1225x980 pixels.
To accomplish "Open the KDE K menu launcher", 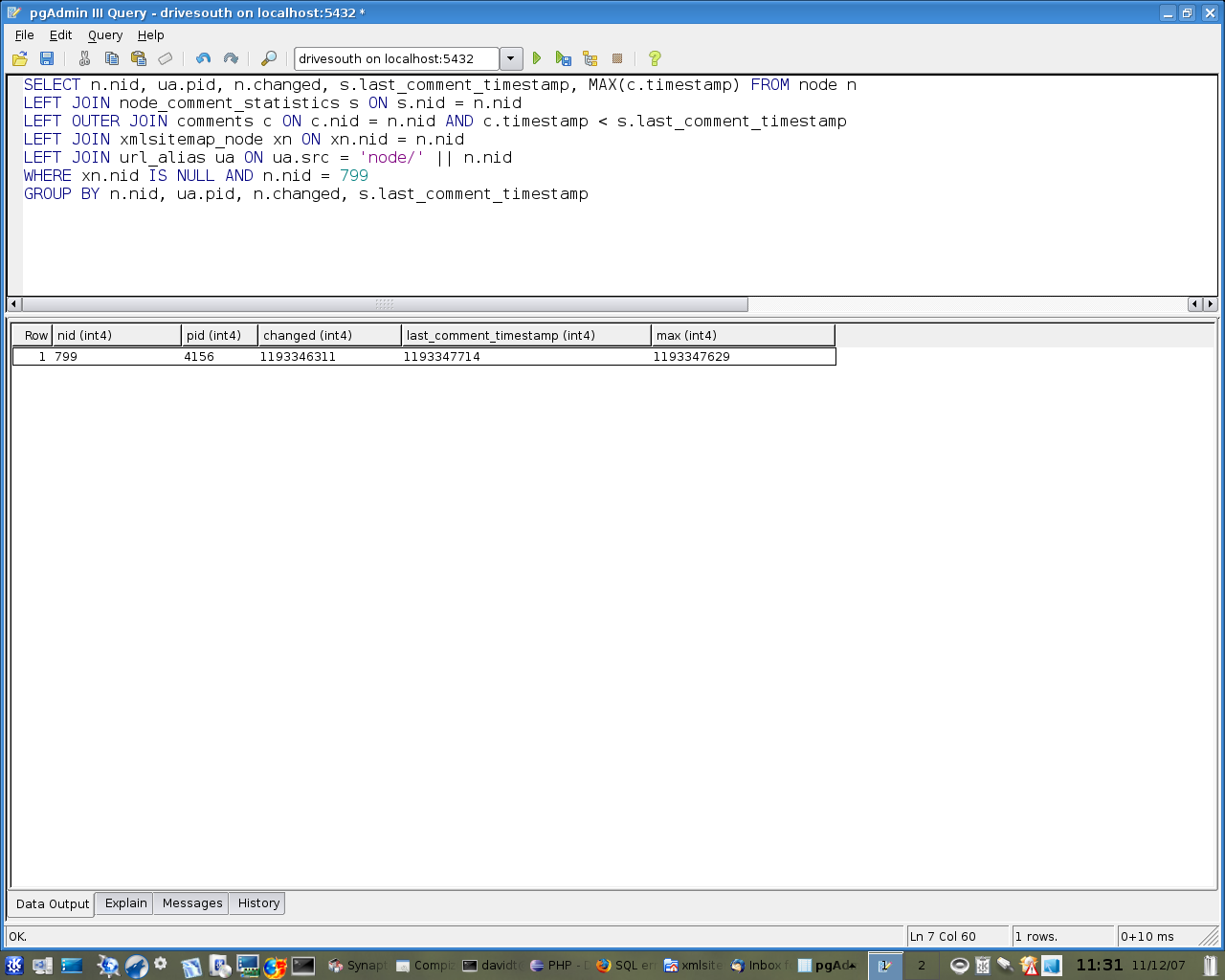I will coord(14,965).
